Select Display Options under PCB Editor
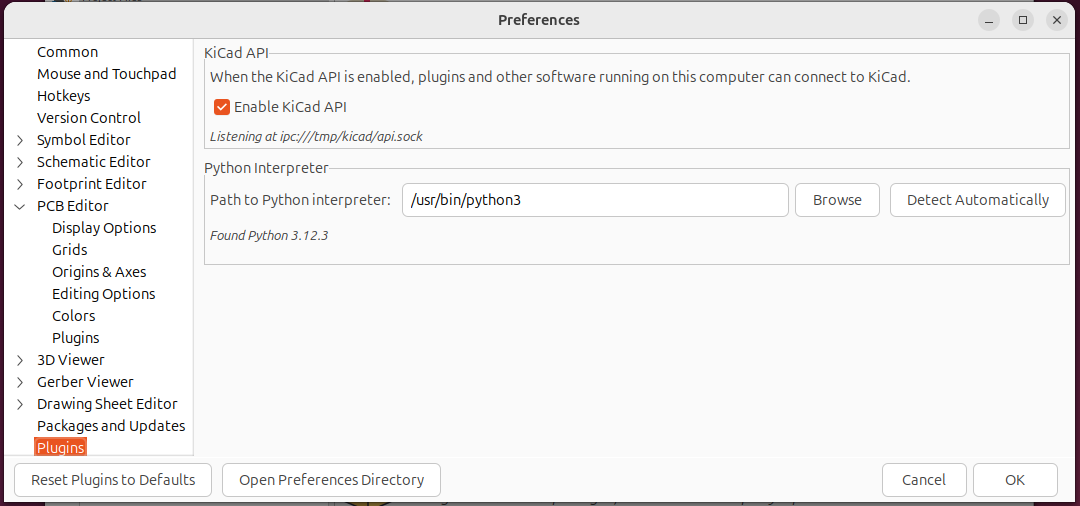The image size is (1080, 506). coord(104,228)
